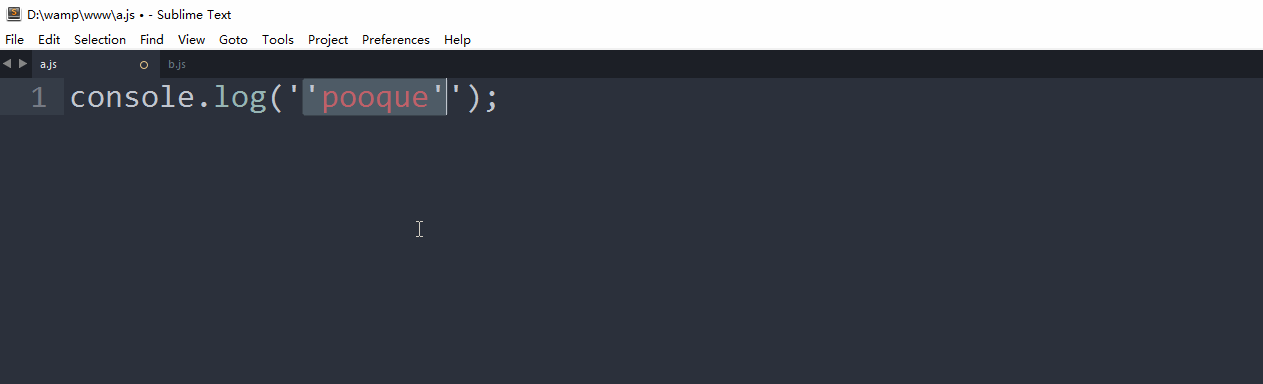Click the left tab navigation arrow
The height and width of the screenshot is (384, 1263).
click(7, 64)
